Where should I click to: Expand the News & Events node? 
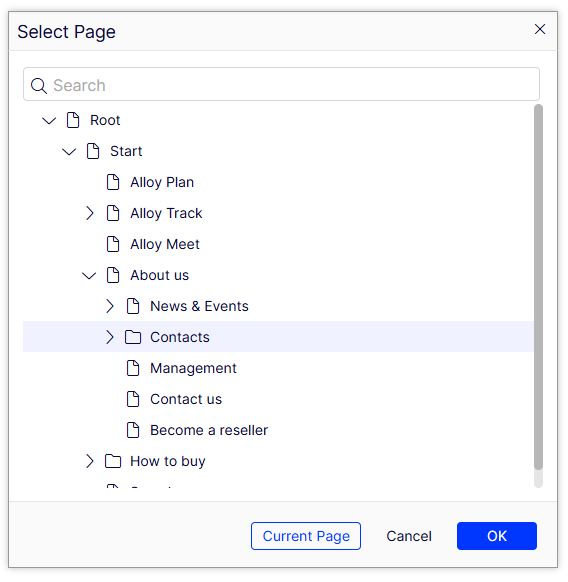(110, 306)
